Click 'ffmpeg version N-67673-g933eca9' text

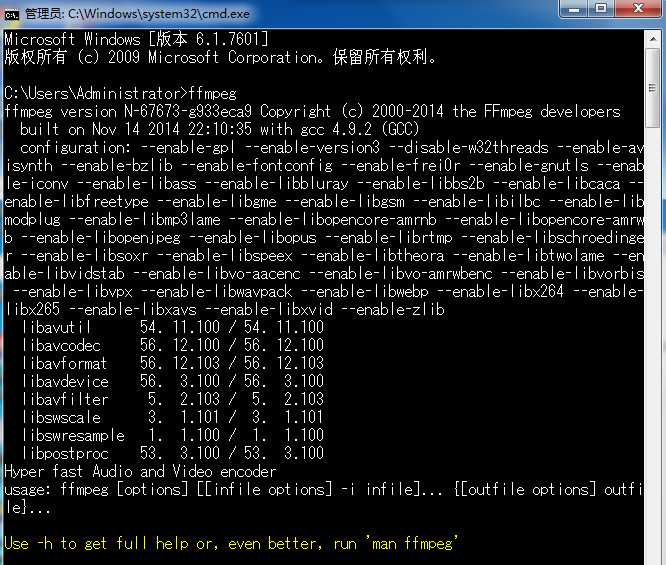point(128,112)
